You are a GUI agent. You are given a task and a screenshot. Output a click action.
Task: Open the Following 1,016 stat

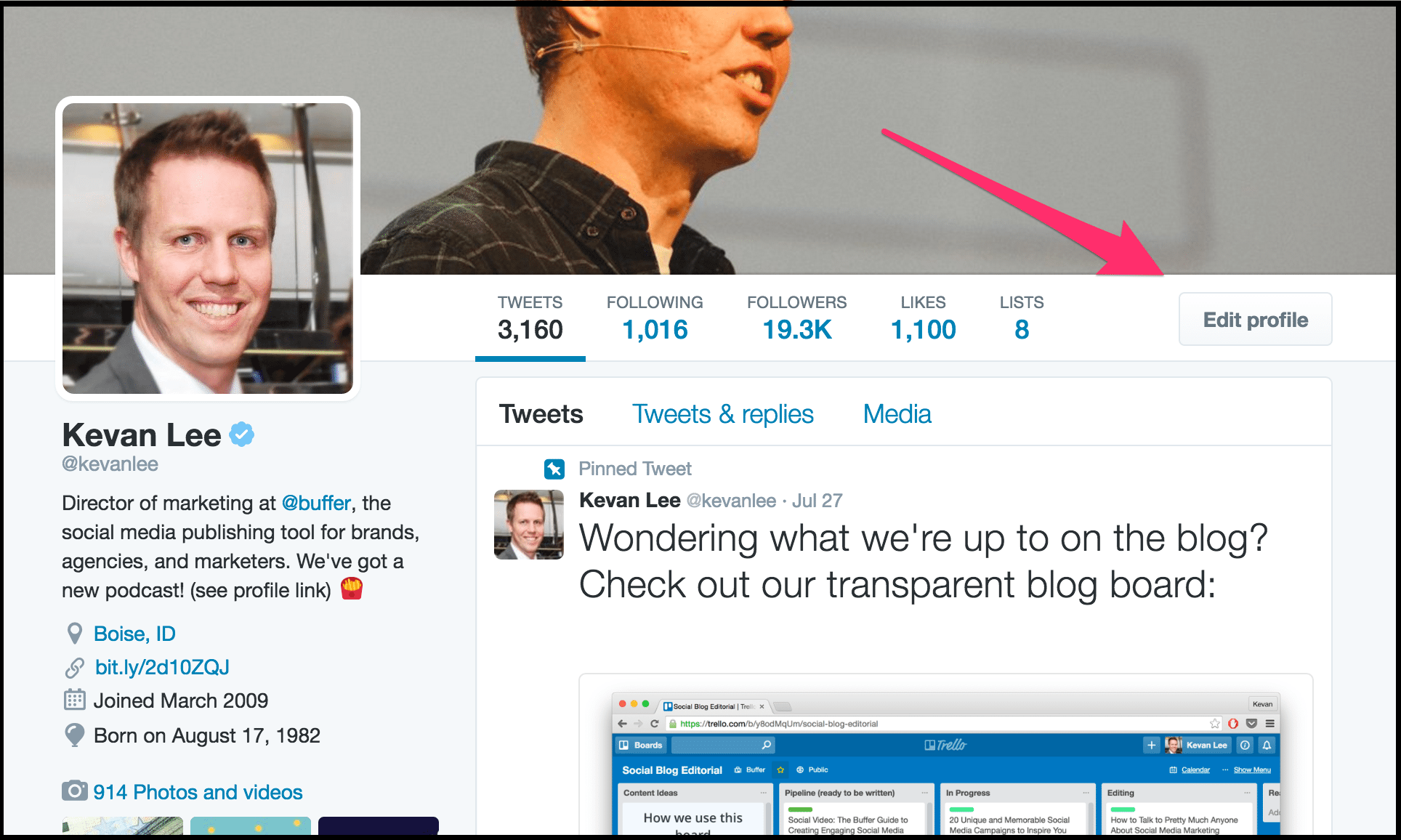[655, 318]
